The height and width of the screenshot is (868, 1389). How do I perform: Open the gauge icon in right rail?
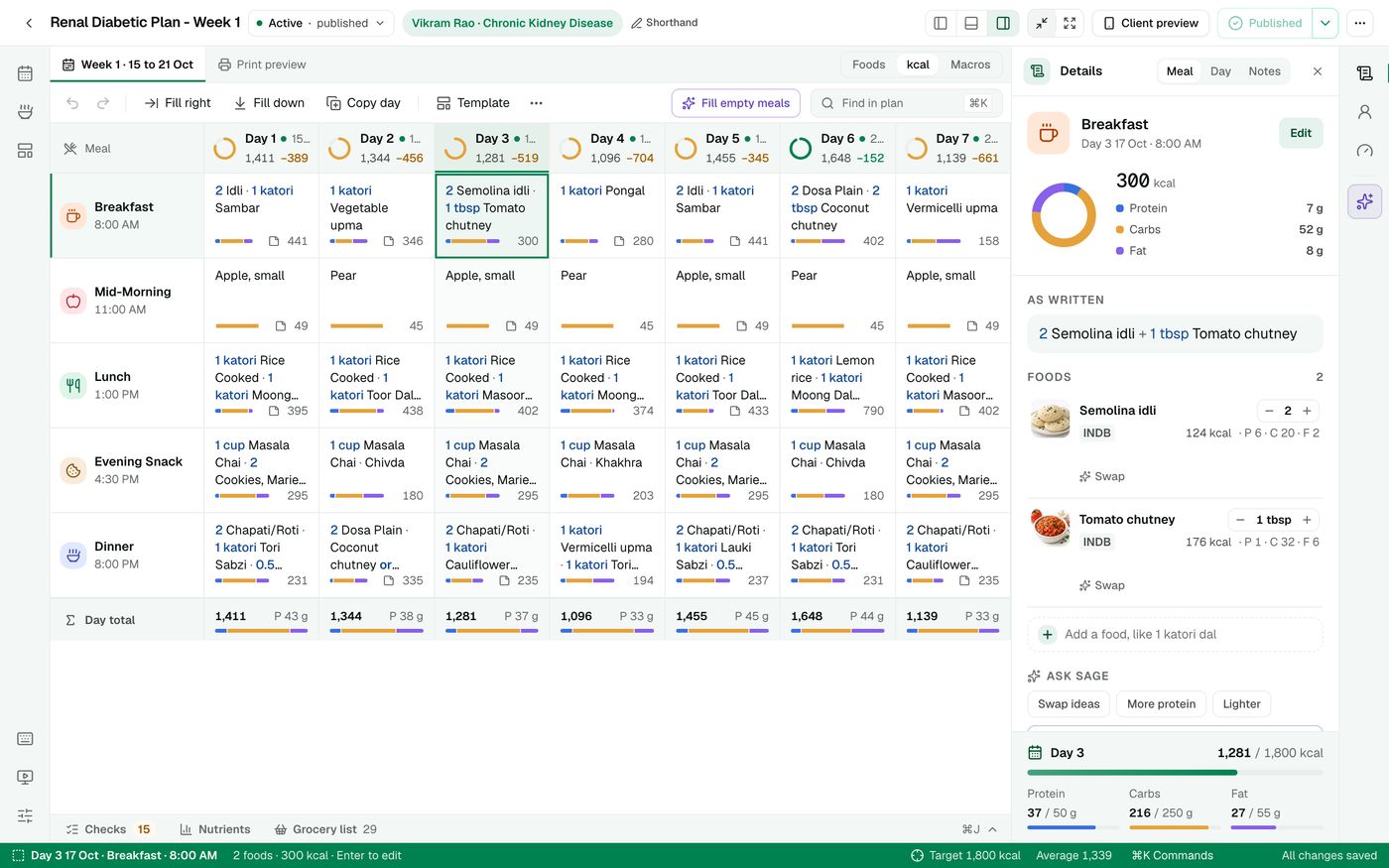pos(1365,151)
